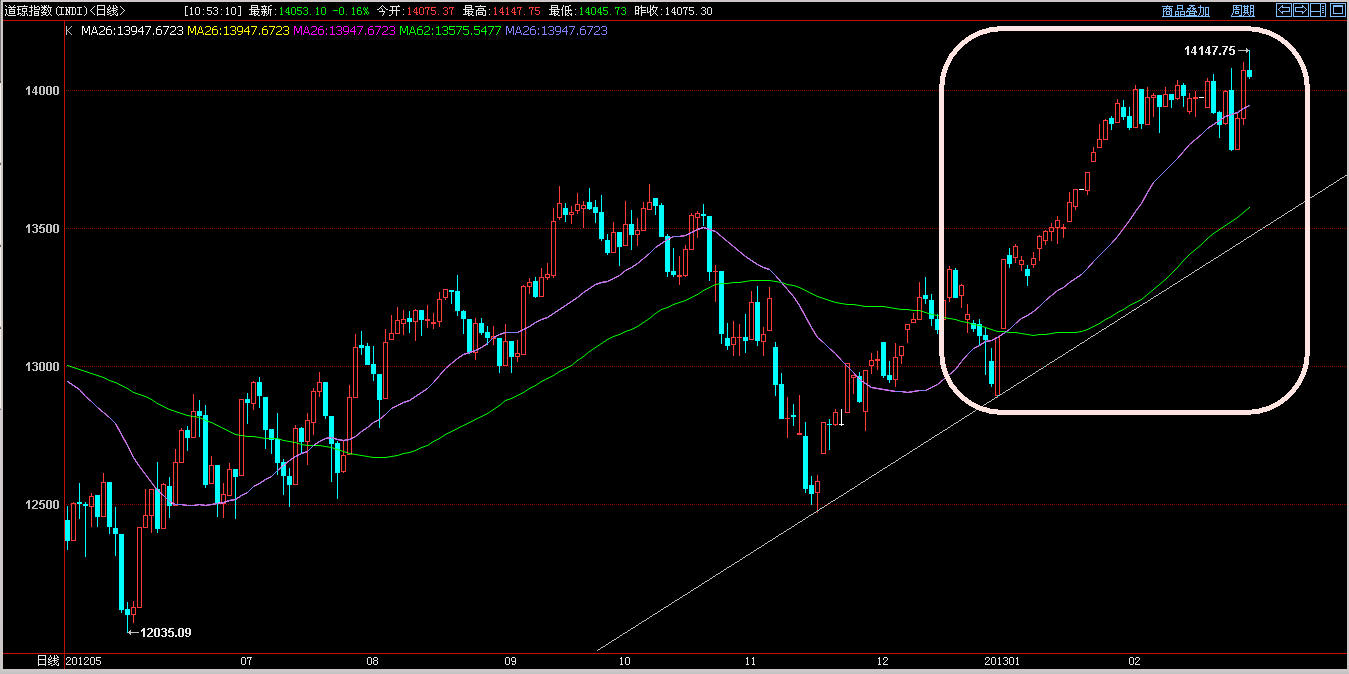The height and width of the screenshot is (674, 1349).
Task: Click the 道琼指数(INDI)<日线> chart title
Action: 65,11
